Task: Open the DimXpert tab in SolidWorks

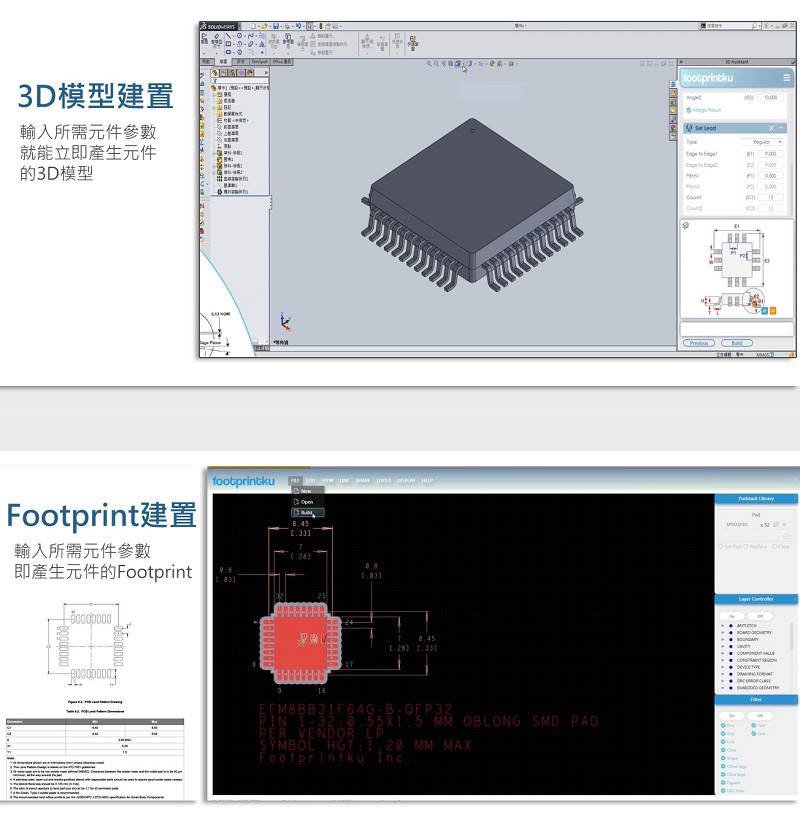Action: pos(260,62)
